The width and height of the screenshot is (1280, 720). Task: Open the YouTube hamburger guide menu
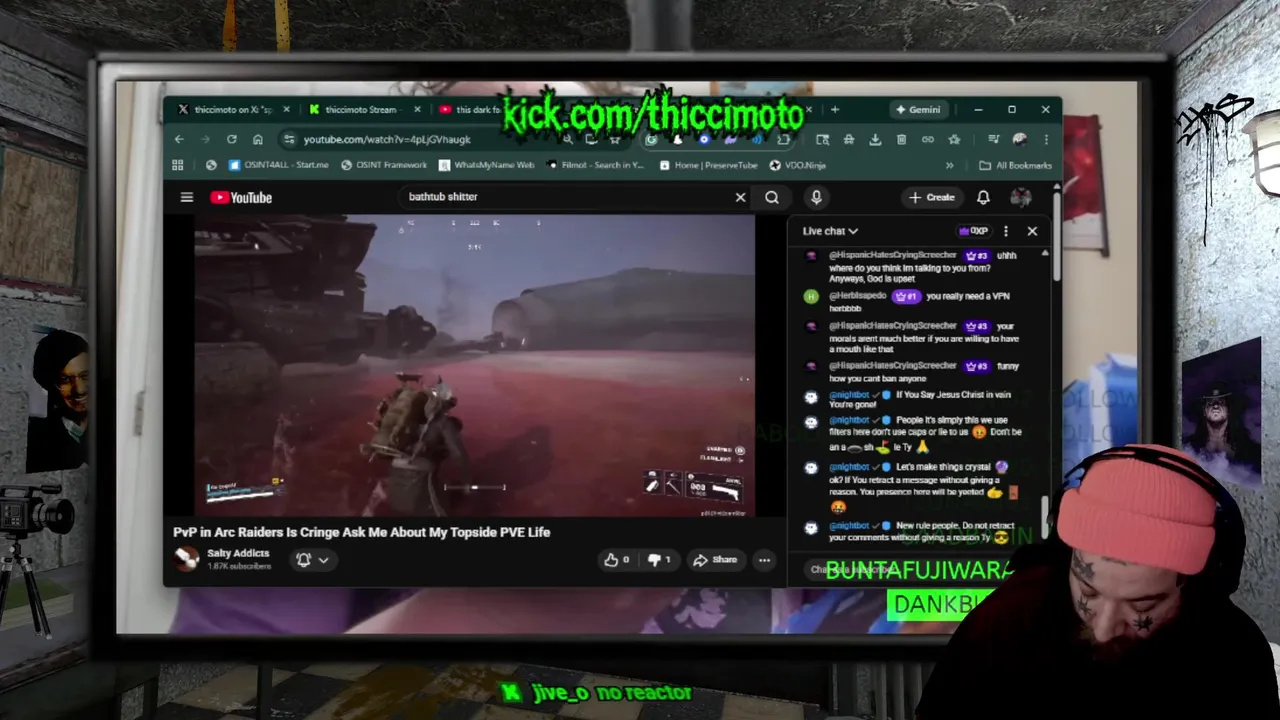pos(187,197)
